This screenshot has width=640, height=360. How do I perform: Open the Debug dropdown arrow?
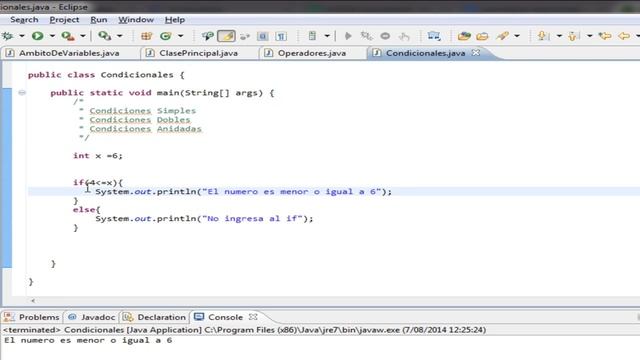[x=22, y=36]
